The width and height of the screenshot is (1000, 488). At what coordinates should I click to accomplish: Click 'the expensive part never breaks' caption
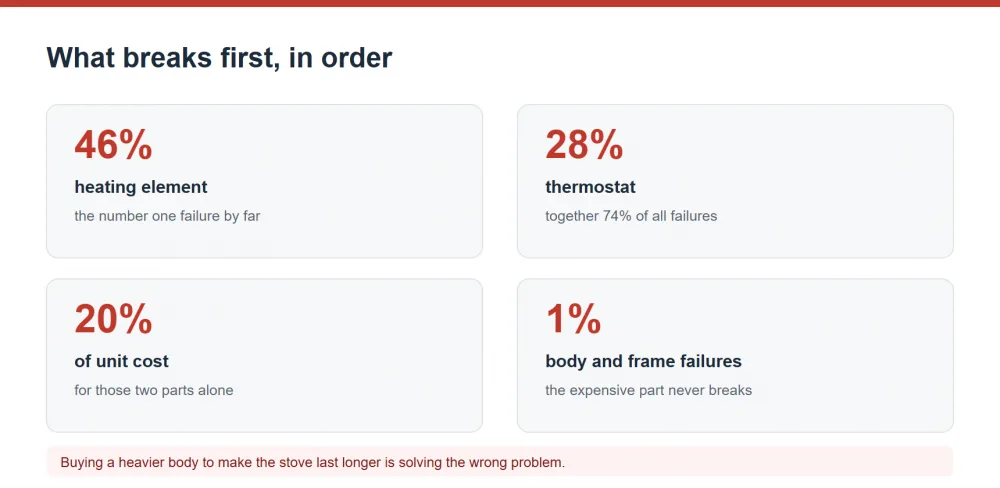click(x=649, y=390)
